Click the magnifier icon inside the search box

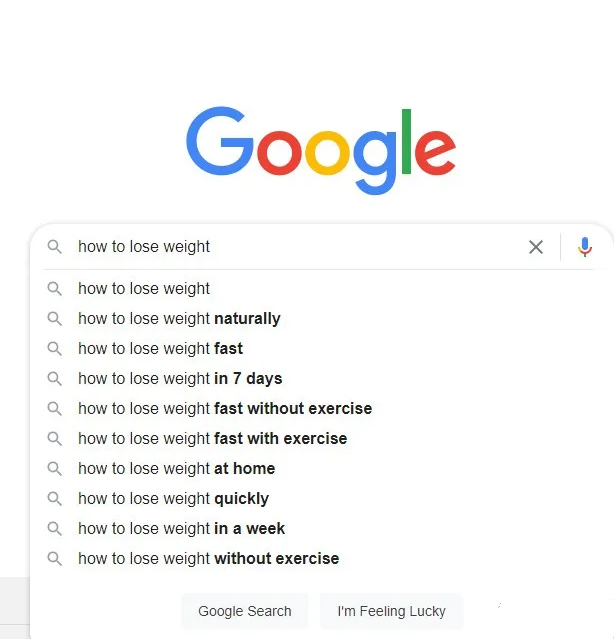coord(55,247)
